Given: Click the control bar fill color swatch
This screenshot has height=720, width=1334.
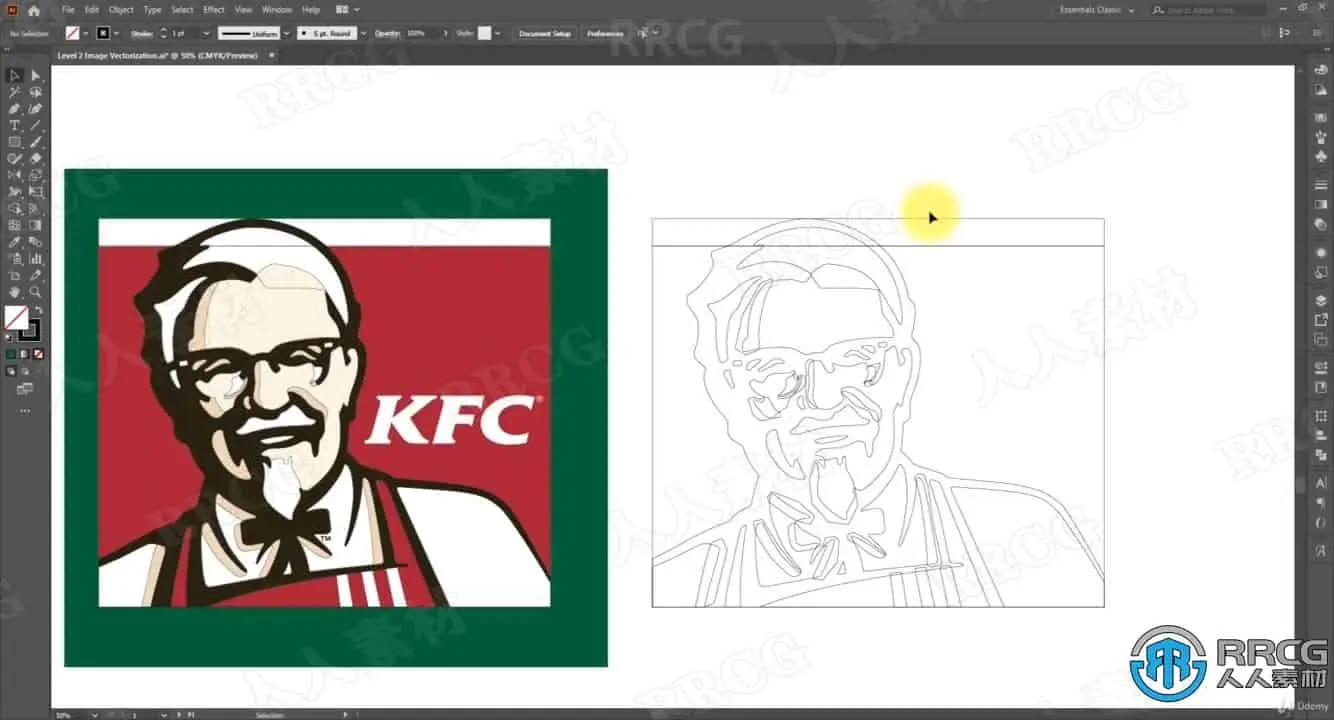Looking at the screenshot, I should click(x=73, y=33).
